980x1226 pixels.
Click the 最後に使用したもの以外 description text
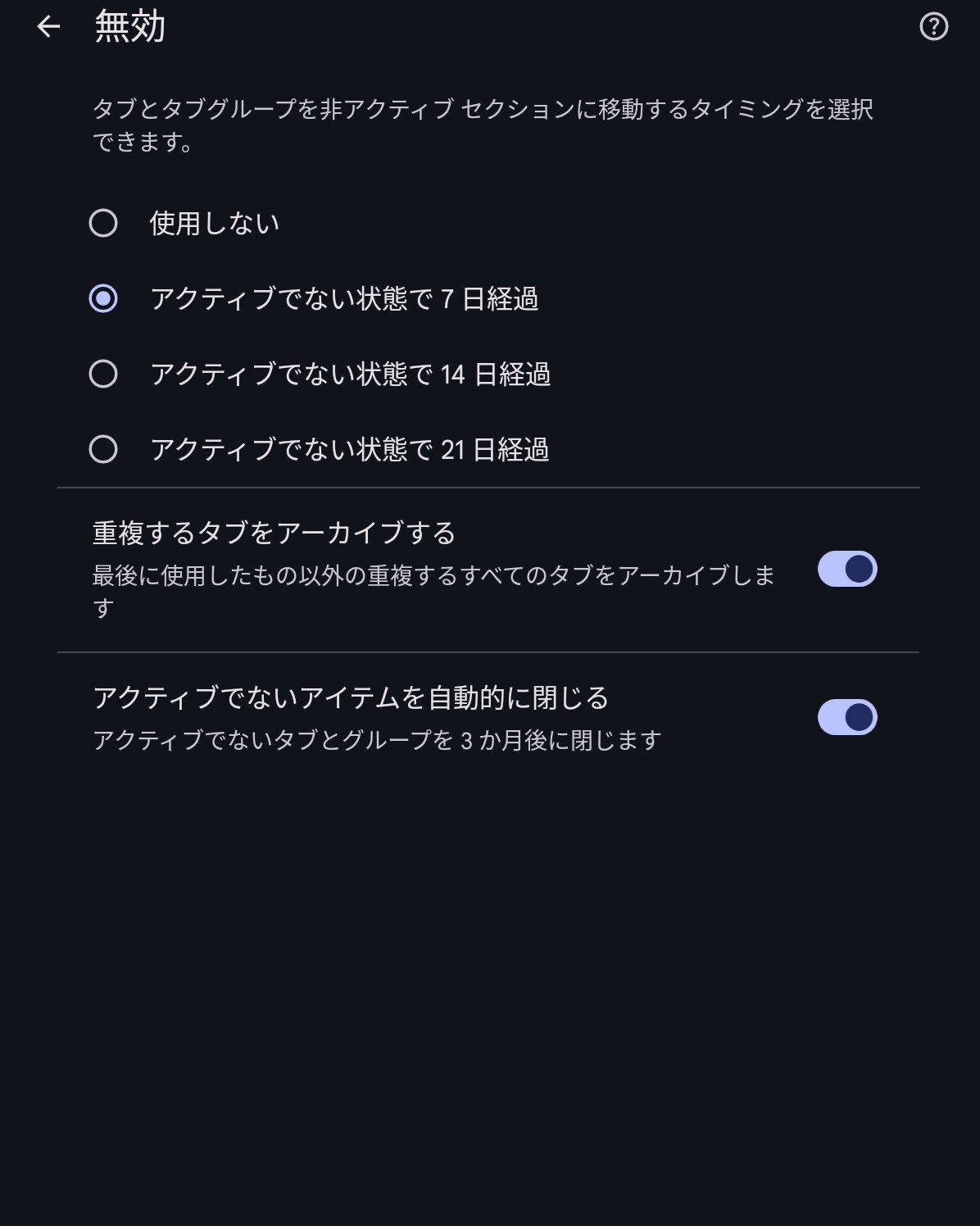click(x=433, y=576)
